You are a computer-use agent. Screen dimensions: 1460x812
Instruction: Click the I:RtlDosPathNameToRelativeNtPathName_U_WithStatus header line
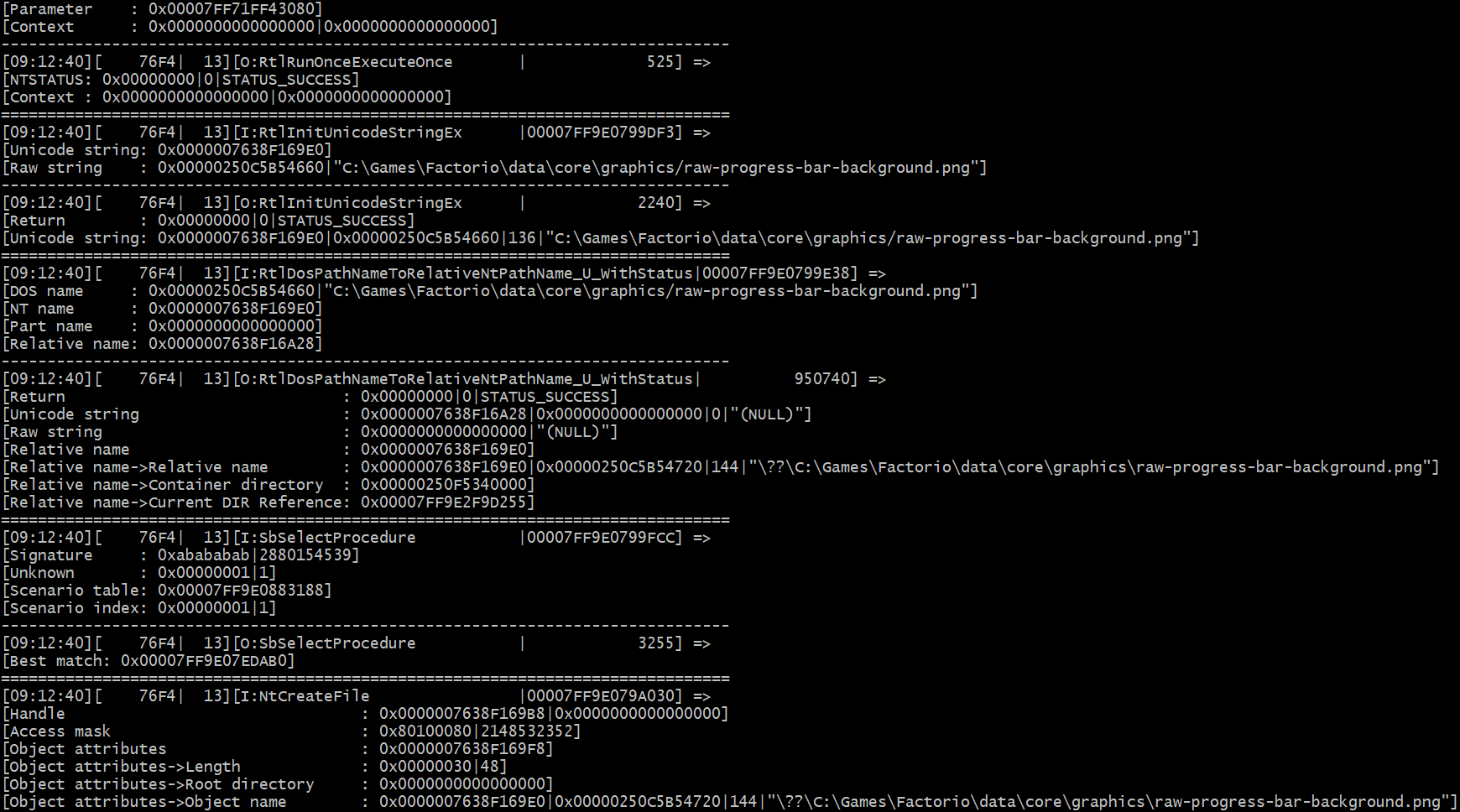445,273
